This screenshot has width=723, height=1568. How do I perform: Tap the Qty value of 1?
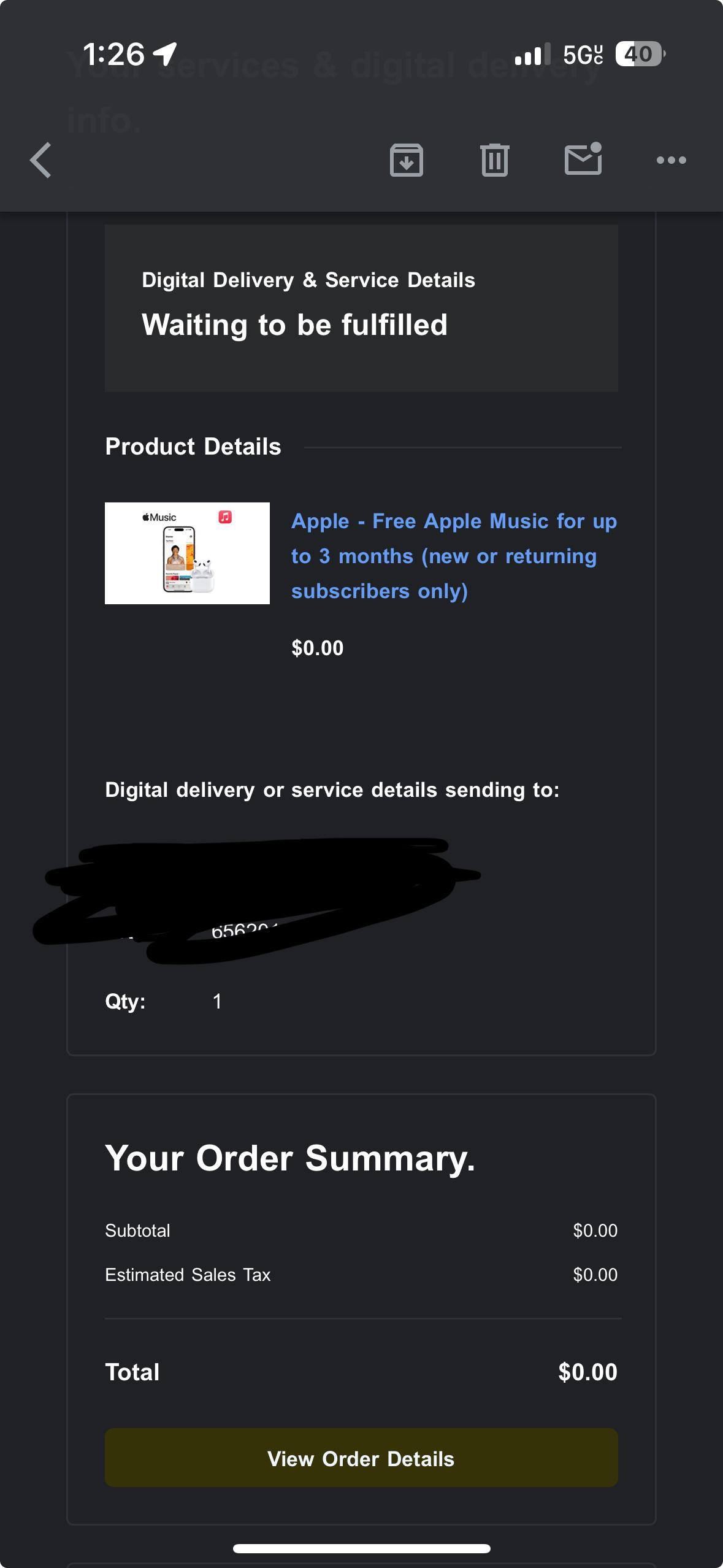(218, 1001)
